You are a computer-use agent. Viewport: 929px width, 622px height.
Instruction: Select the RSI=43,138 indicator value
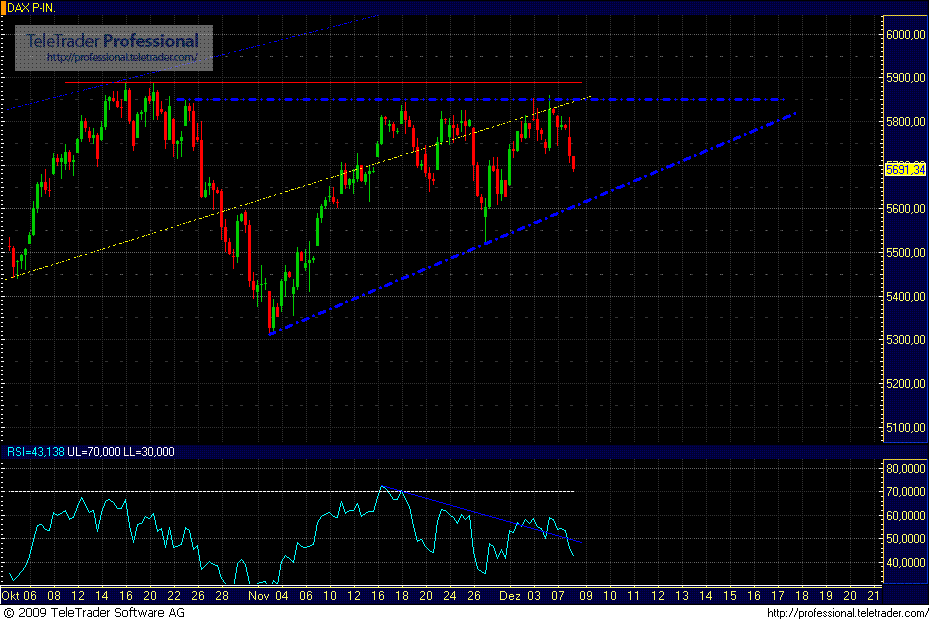coord(36,452)
